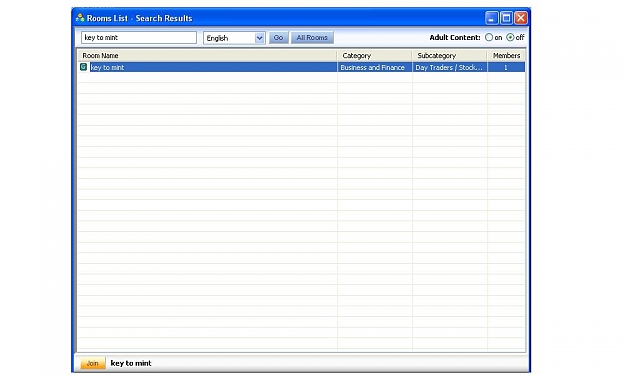Sort by Category column header
The width and height of the screenshot is (625, 375).
374,55
